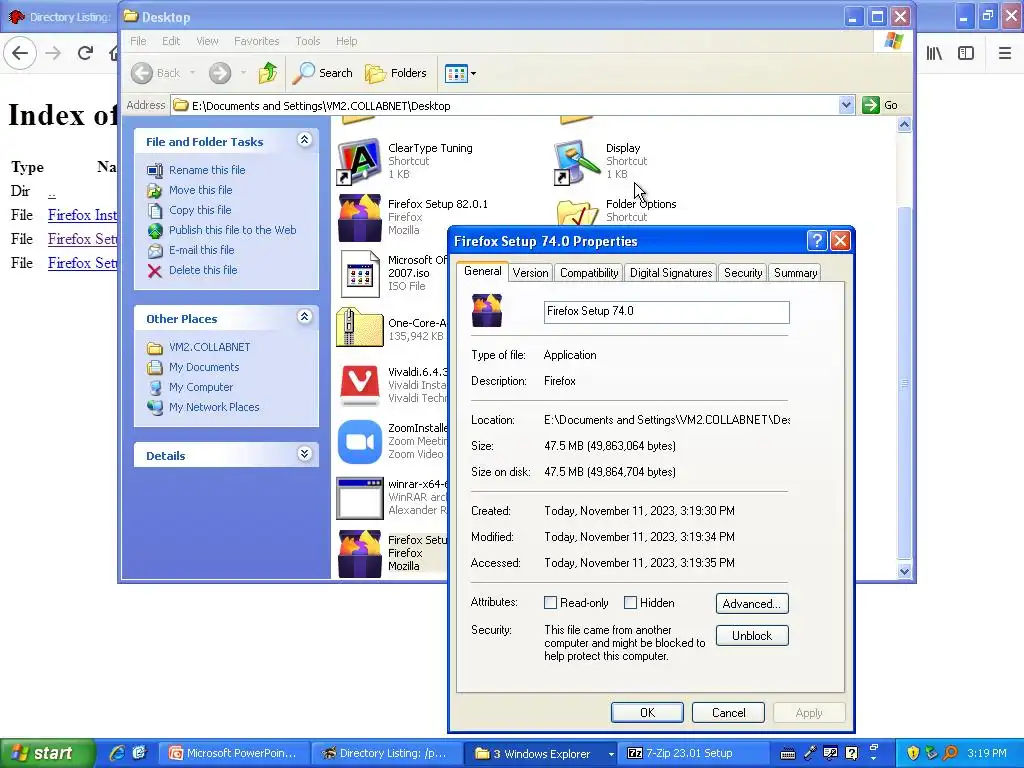Click the Properties dialog help question icon

(x=816, y=241)
